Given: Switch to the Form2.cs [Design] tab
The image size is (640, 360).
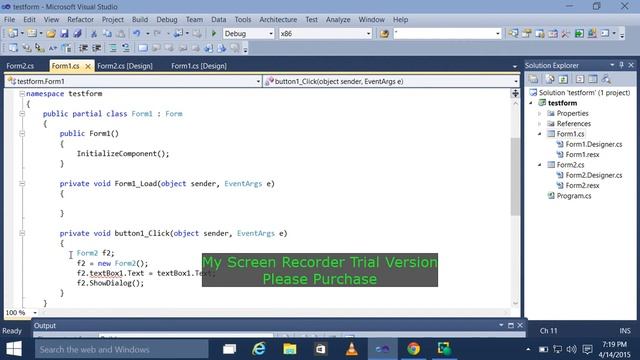Looking at the screenshot, I should 125,66.
